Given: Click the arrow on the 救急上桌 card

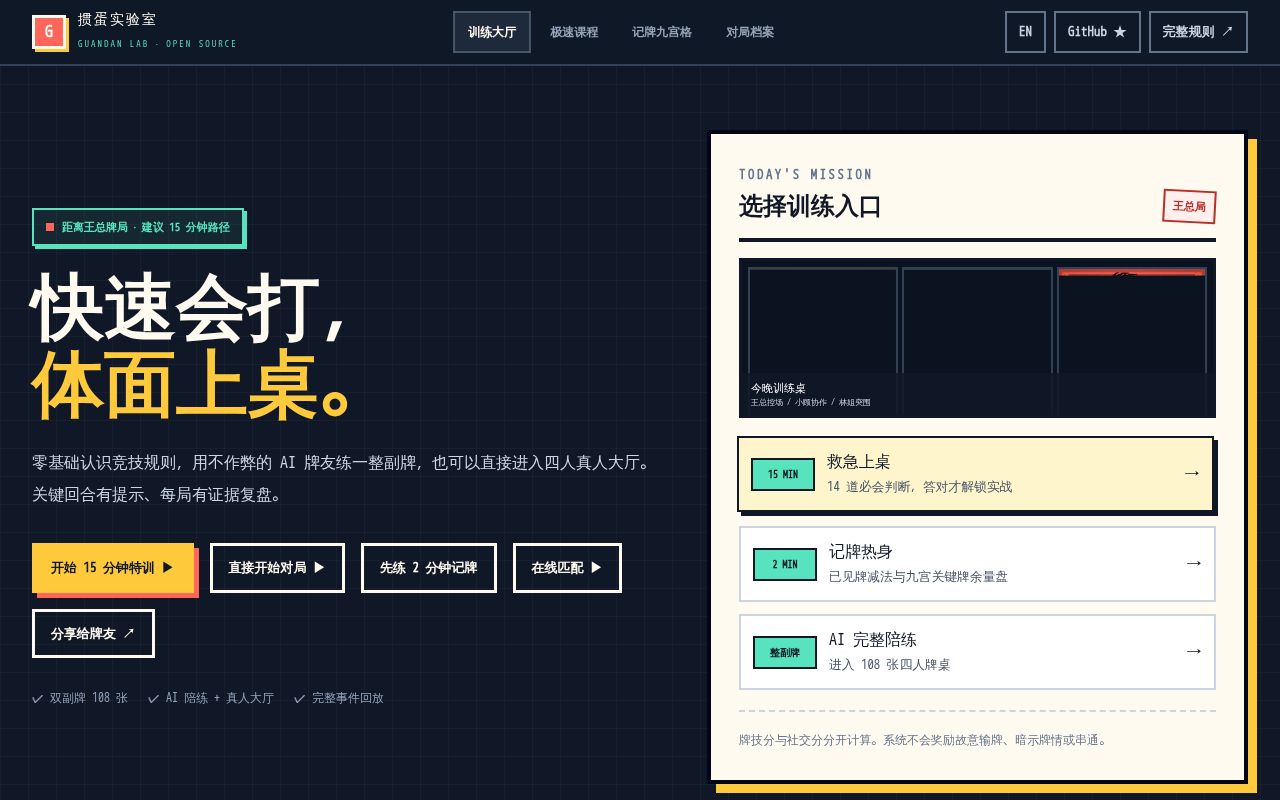Looking at the screenshot, I should tap(1191, 473).
